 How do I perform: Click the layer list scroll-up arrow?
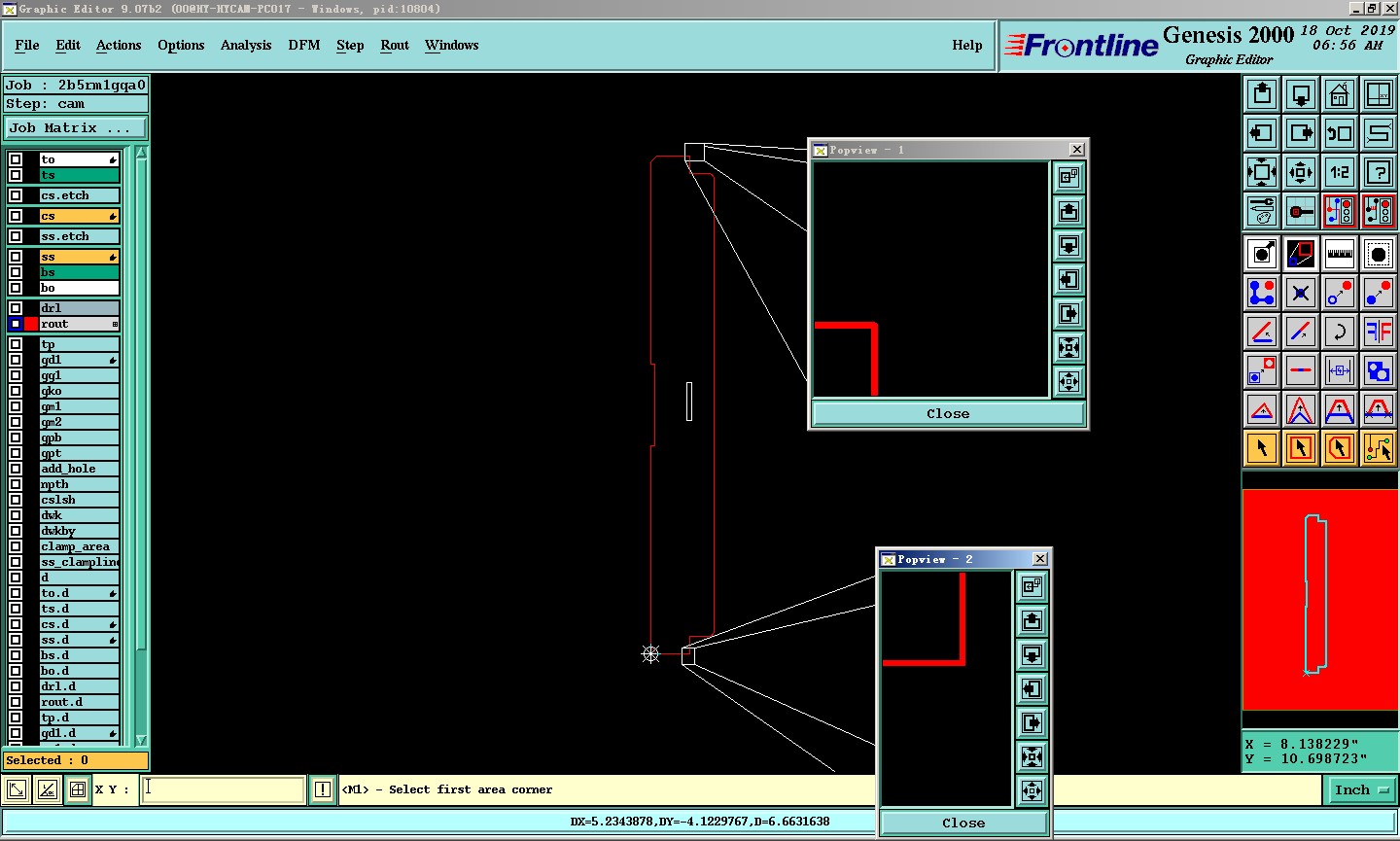pyautogui.click(x=141, y=153)
